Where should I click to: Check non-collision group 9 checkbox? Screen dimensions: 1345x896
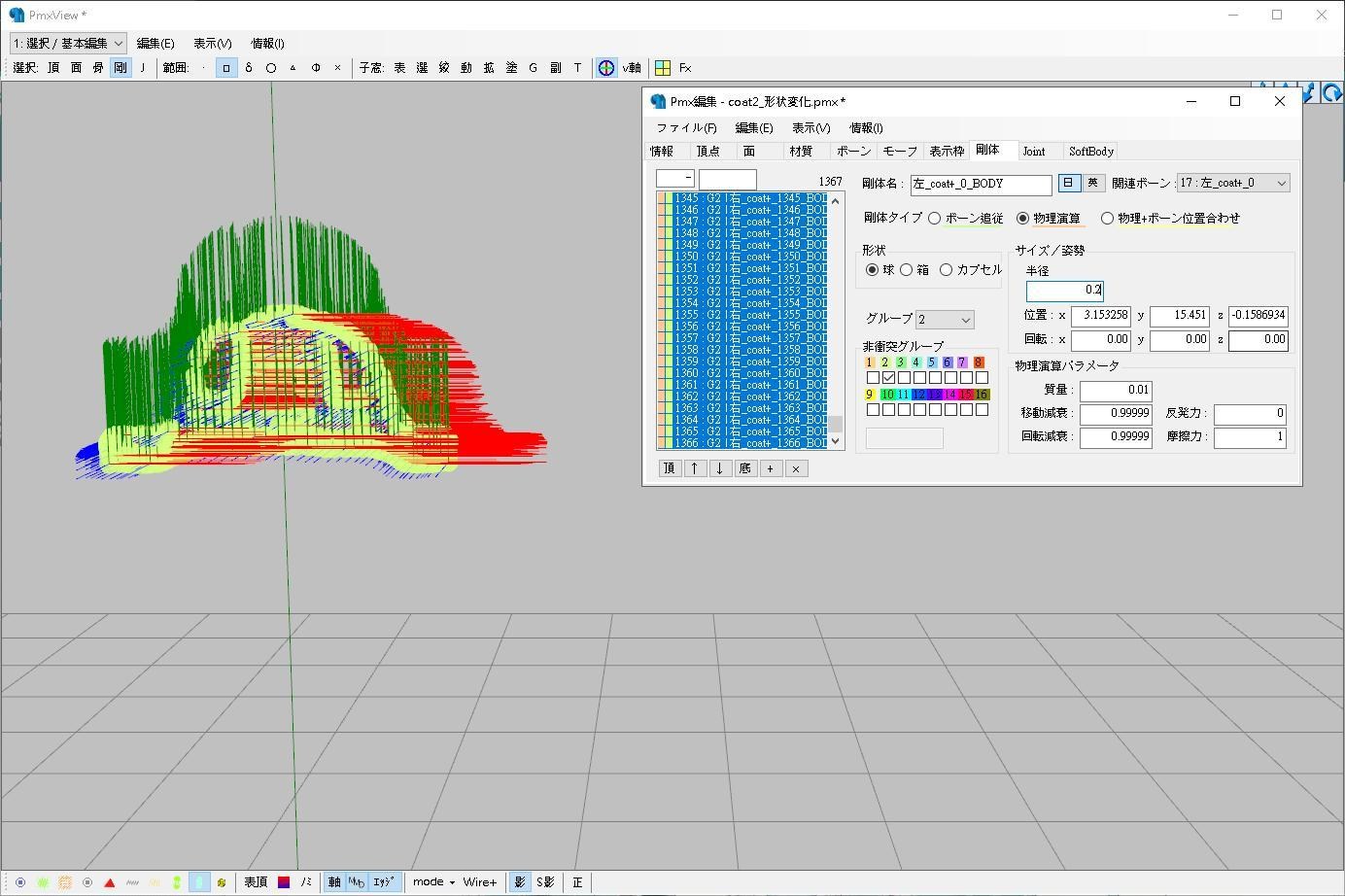point(873,410)
